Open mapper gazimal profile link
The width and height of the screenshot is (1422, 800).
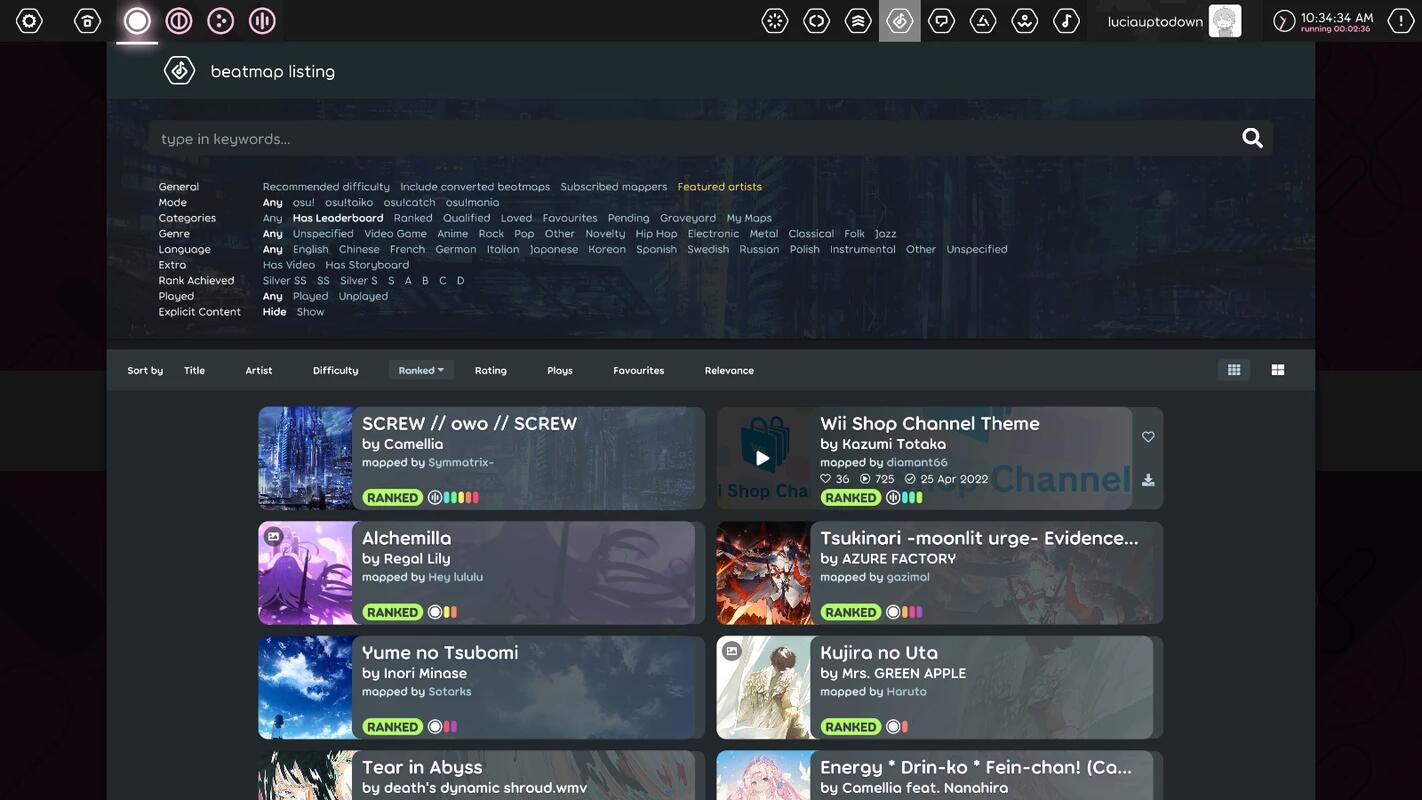908,577
